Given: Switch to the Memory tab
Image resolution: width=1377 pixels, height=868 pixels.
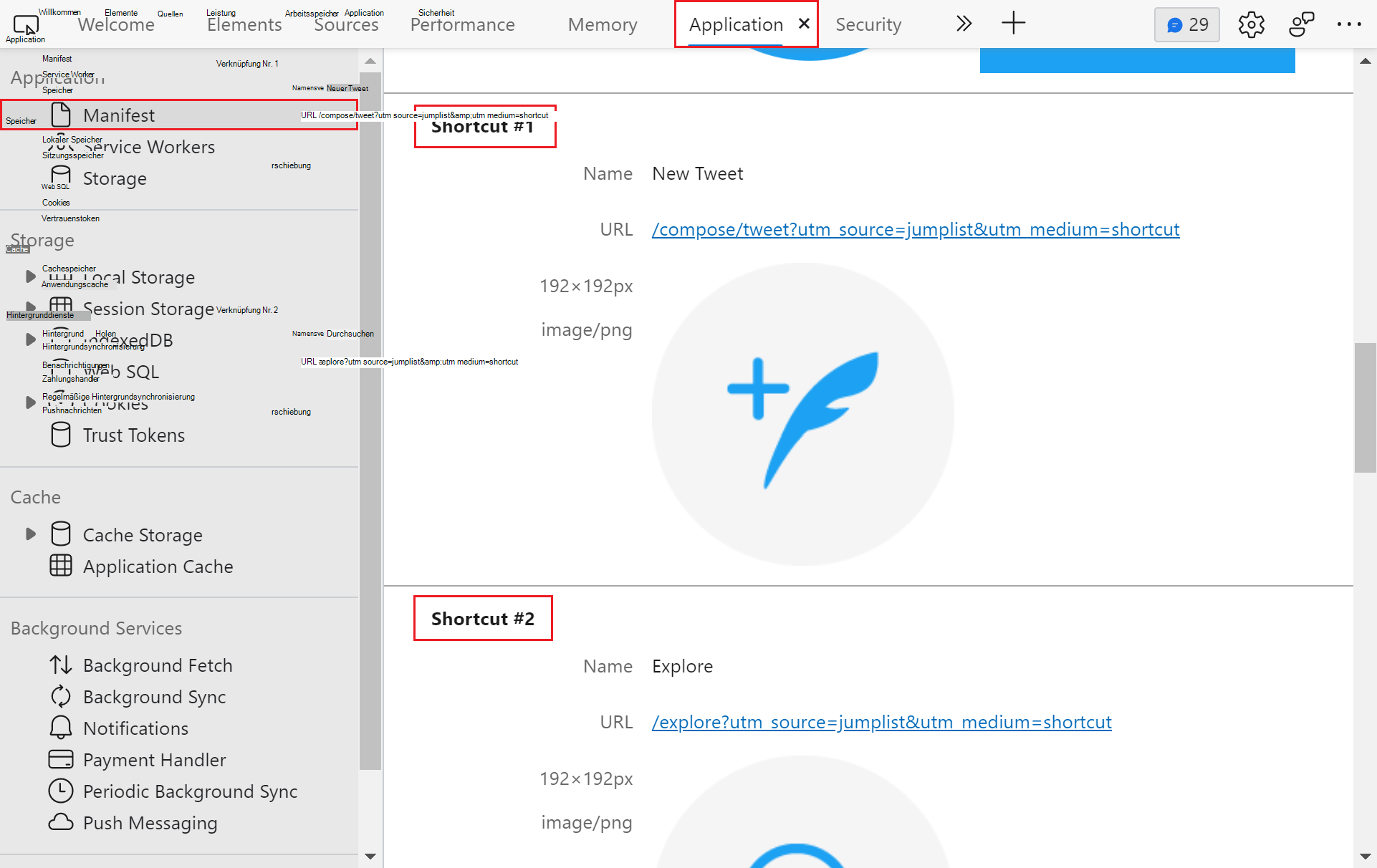Looking at the screenshot, I should 603,24.
